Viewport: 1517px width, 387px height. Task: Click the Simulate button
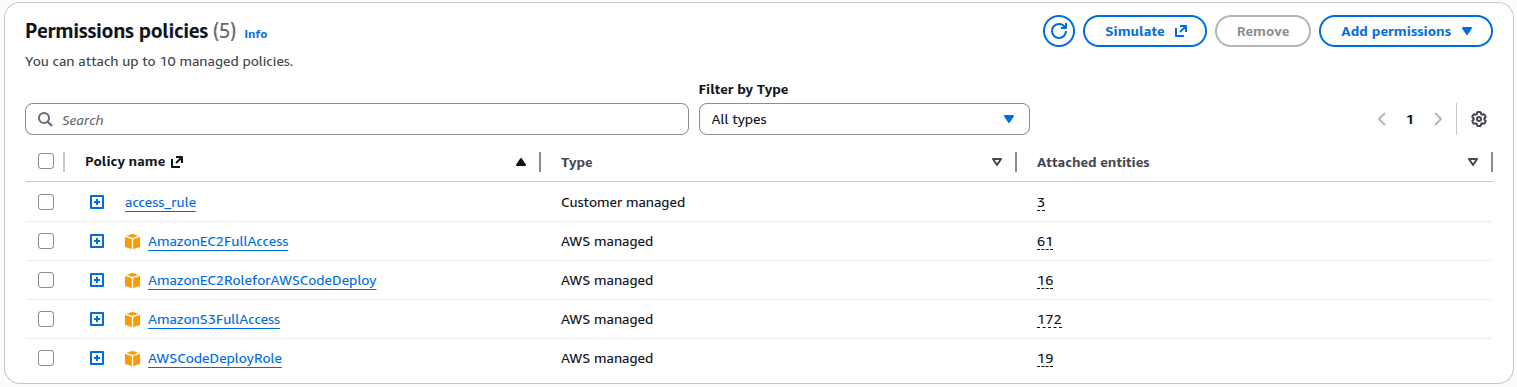(x=1145, y=31)
